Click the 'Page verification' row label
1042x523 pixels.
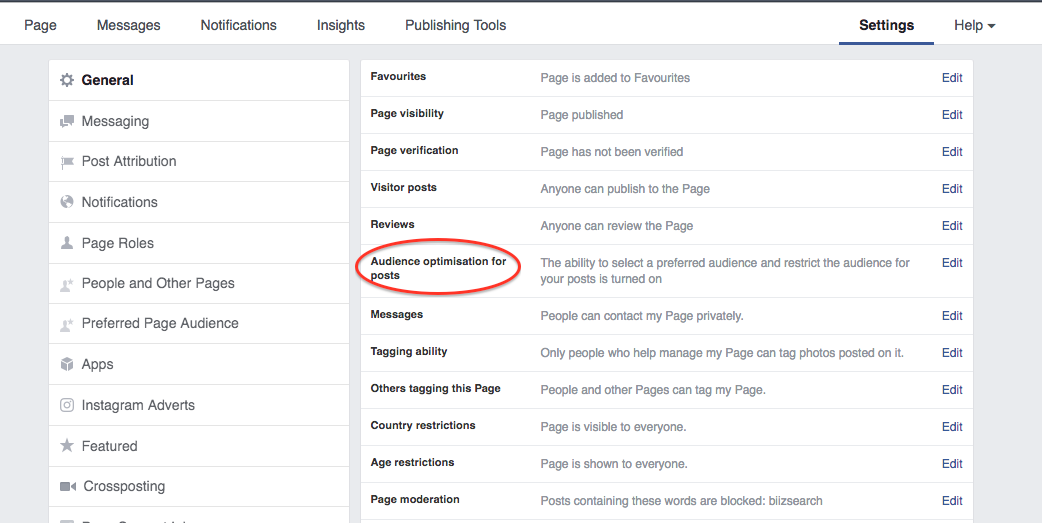pyautogui.click(x=414, y=151)
